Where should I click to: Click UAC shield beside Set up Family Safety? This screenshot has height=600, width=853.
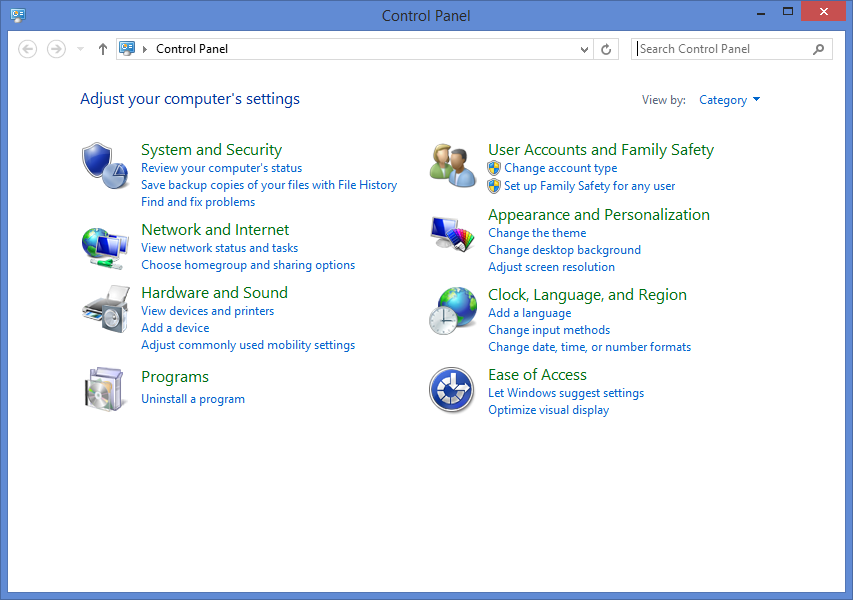(x=494, y=186)
